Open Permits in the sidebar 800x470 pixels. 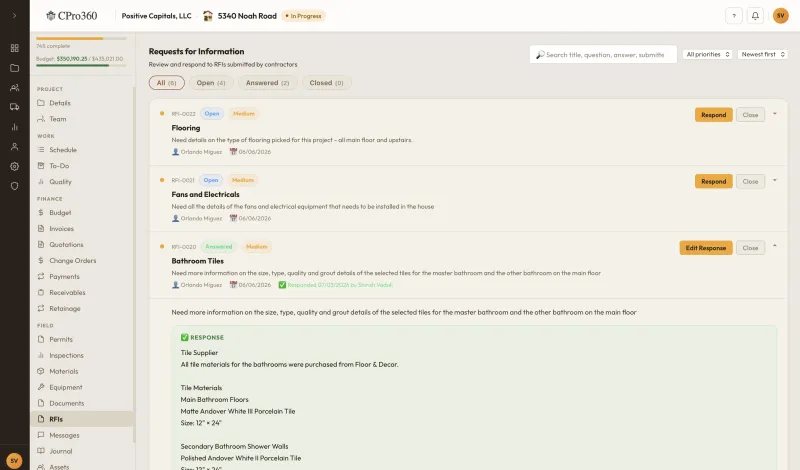tap(82, 339)
